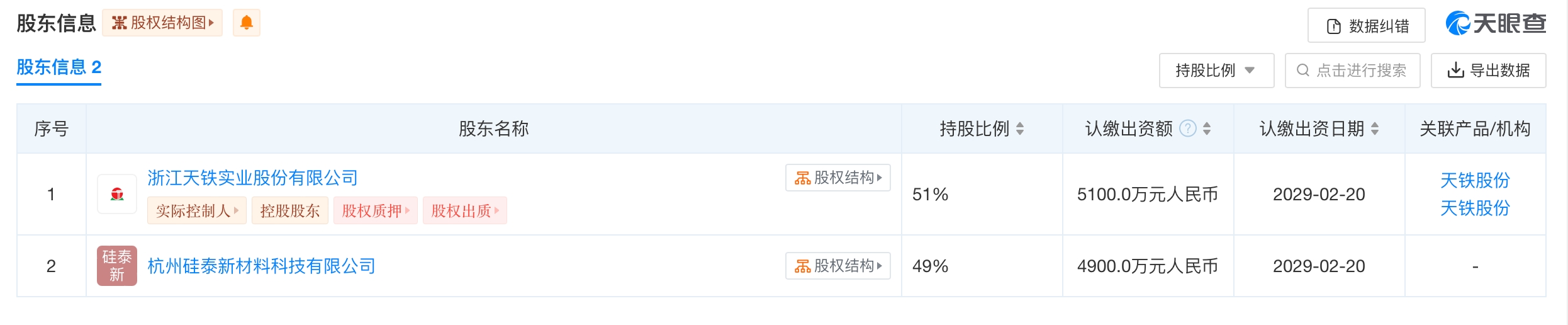This screenshot has height=325, width=1568.
Task: Open the 持股比例 dropdown filter
Action: click(1216, 71)
